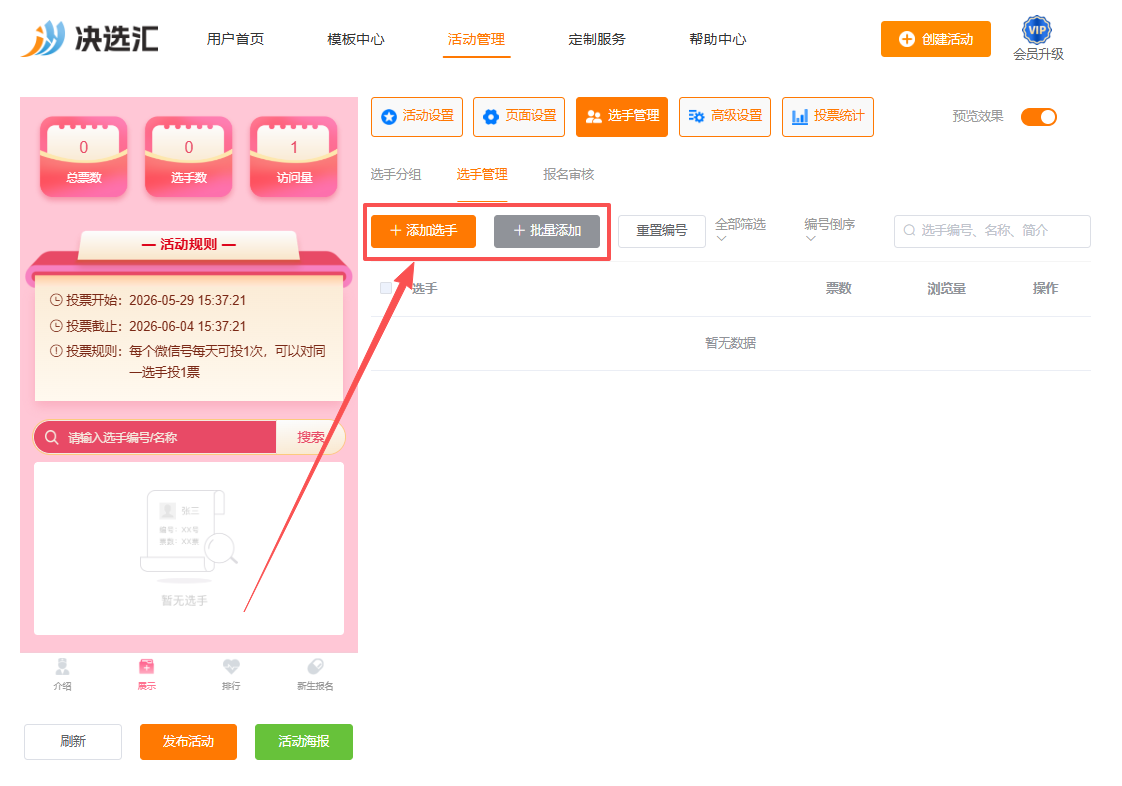Open the 全部筛选 dropdown
Viewport: 1122px width, 786px height.
pyautogui.click(x=740, y=231)
